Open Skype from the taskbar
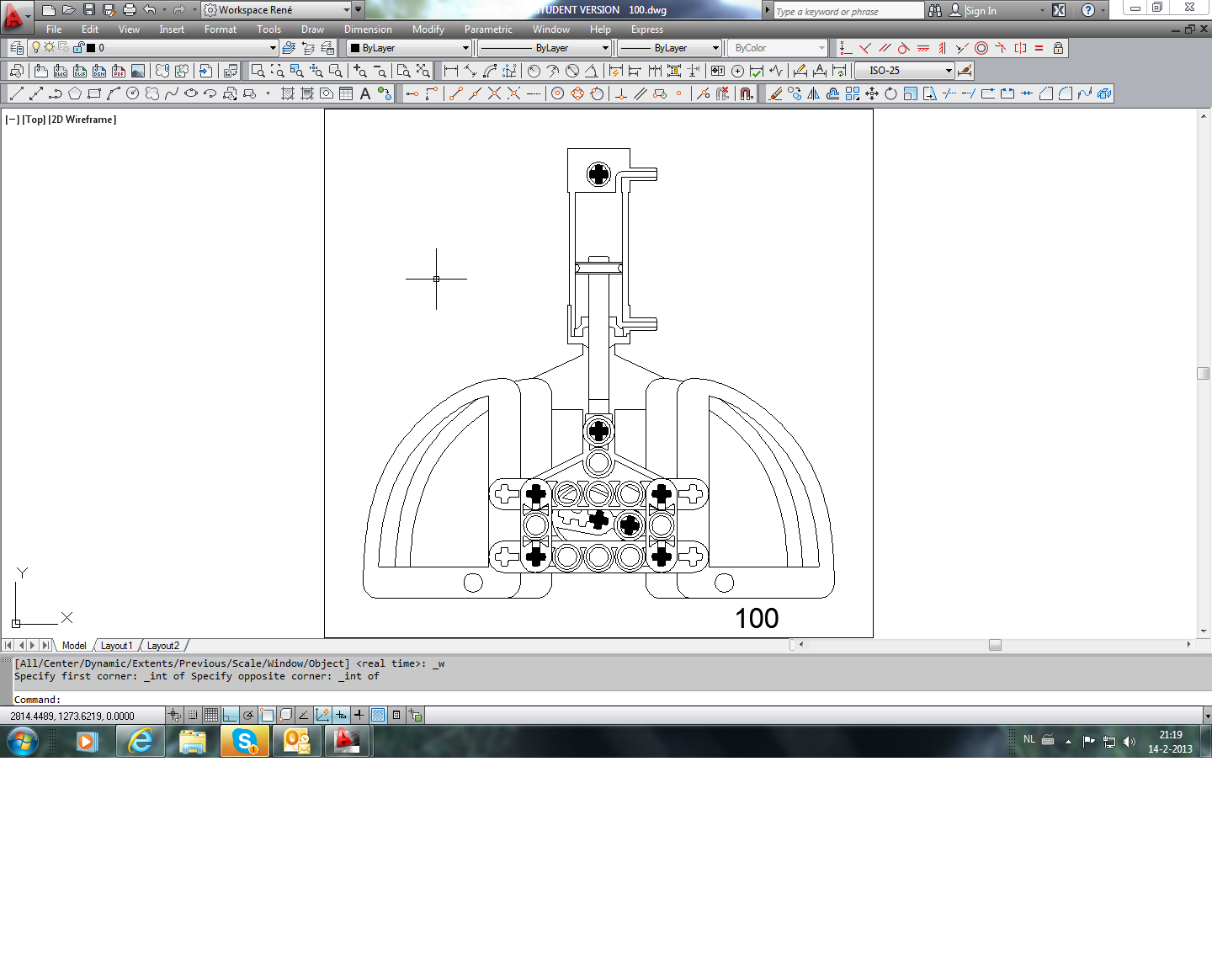1212x980 pixels. [245, 742]
